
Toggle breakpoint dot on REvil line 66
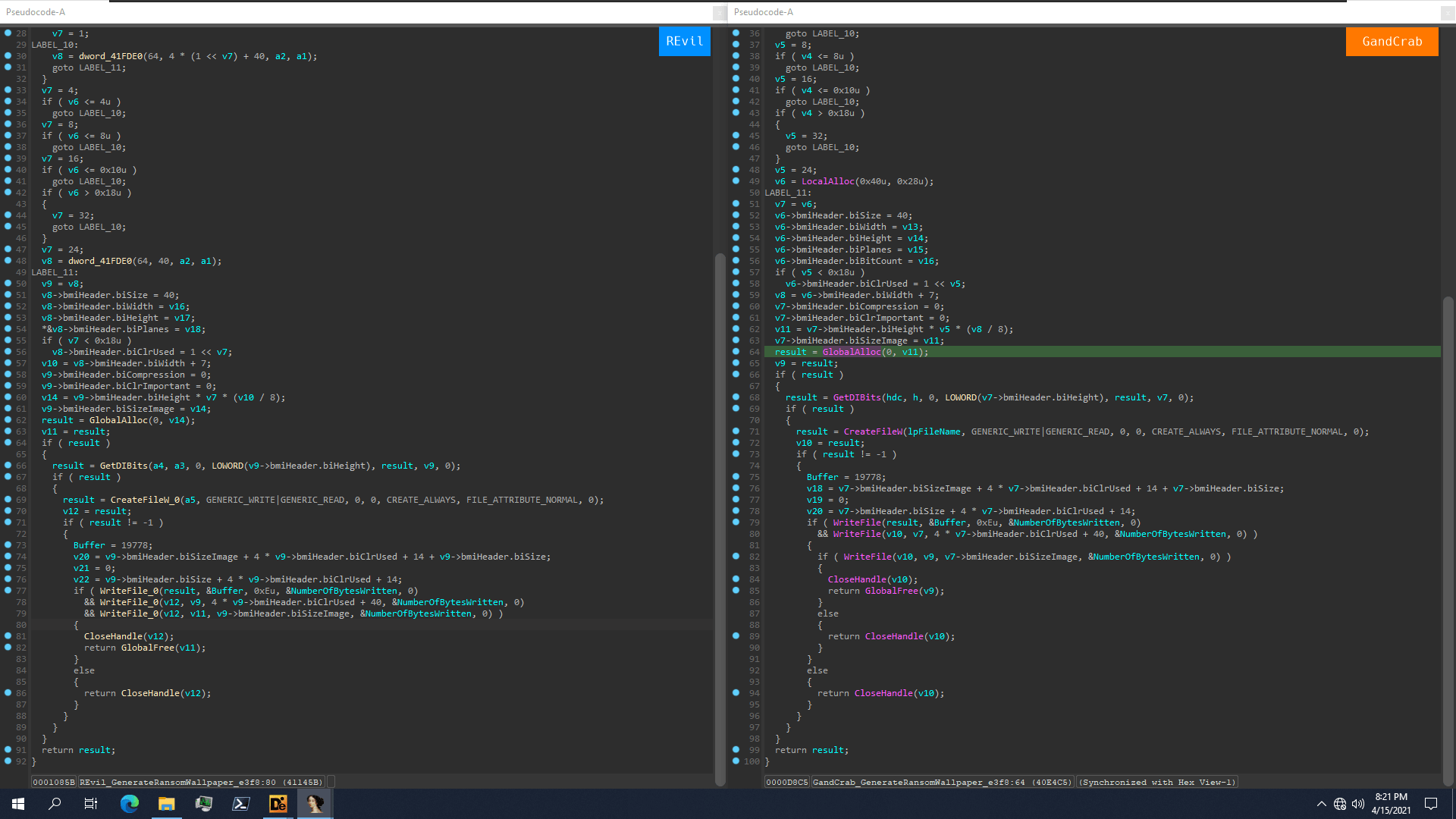(8, 466)
